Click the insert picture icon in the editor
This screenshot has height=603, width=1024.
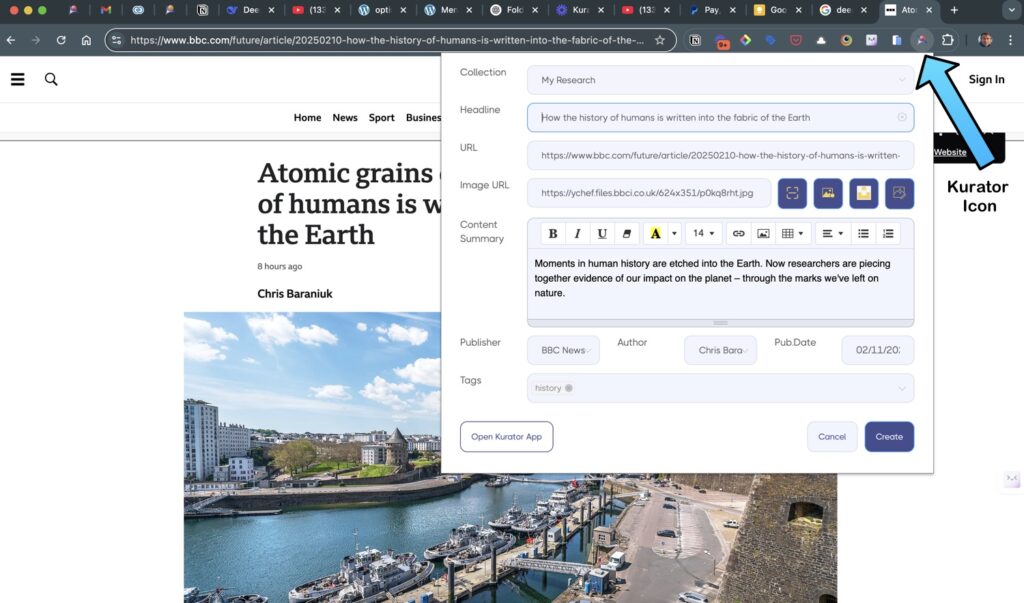pos(763,233)
